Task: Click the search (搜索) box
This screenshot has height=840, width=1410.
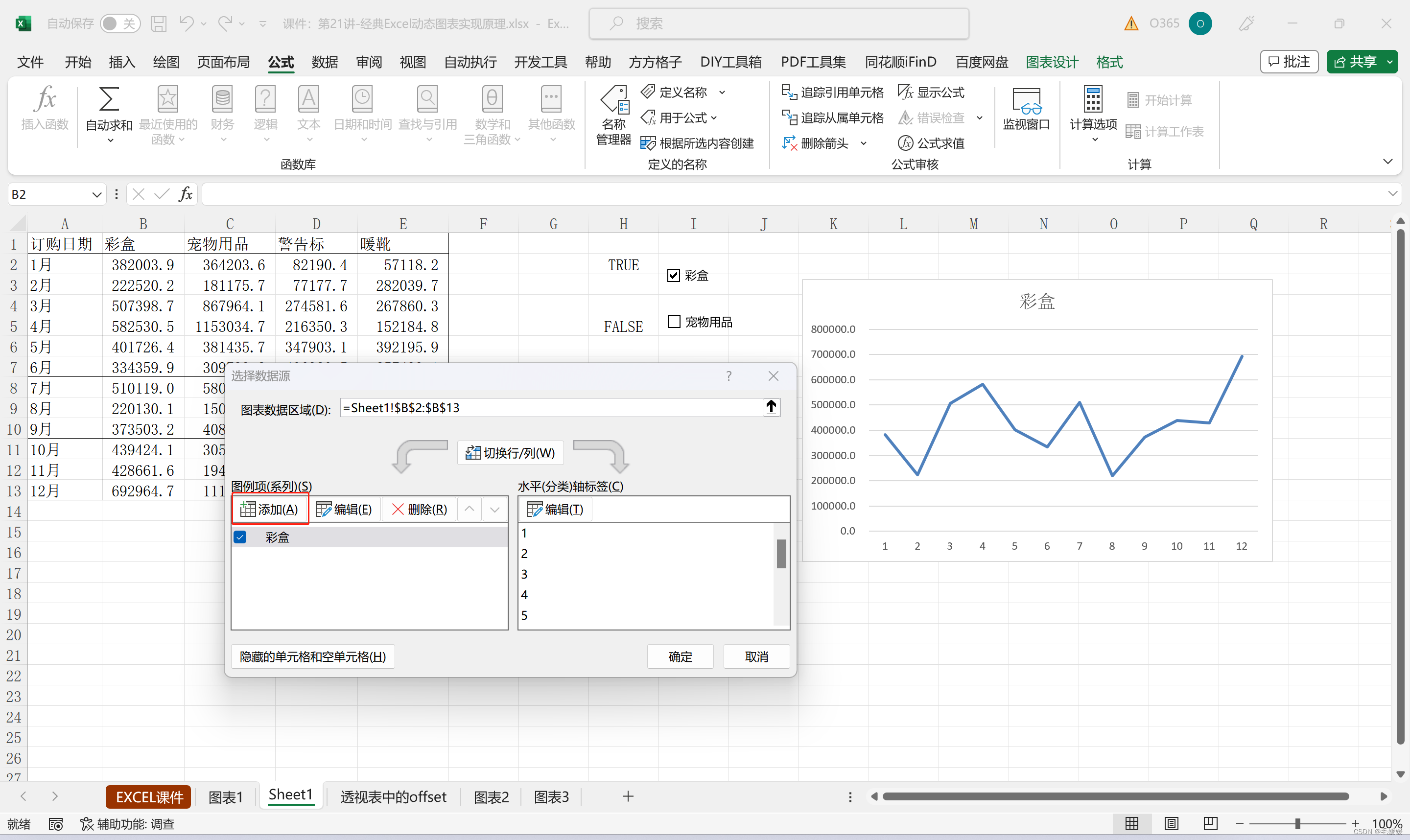Action: (x=778, y=23)
